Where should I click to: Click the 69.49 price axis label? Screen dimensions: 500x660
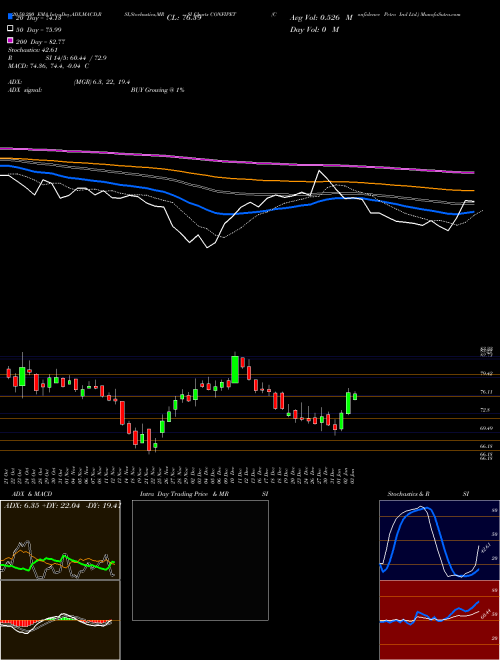487,428
